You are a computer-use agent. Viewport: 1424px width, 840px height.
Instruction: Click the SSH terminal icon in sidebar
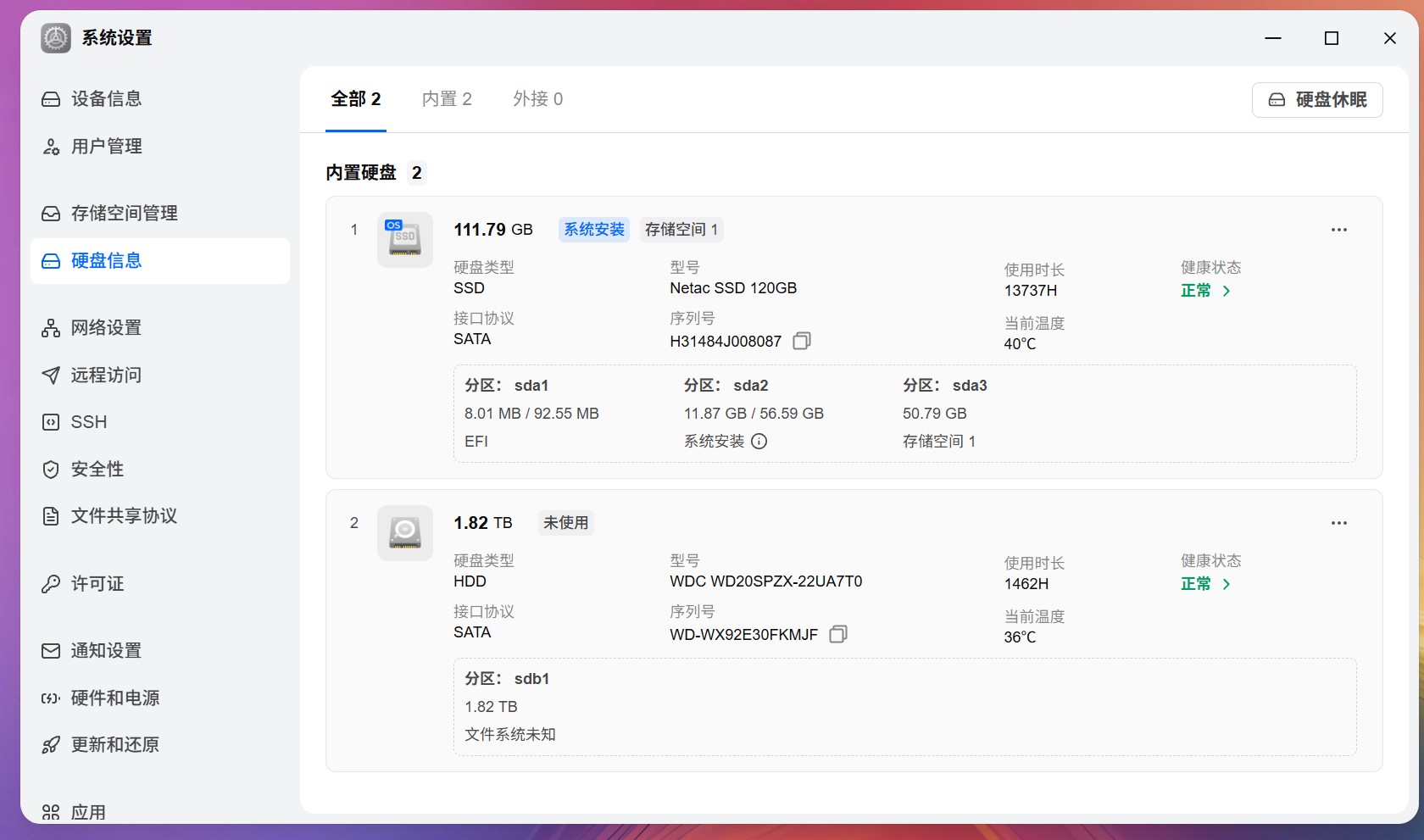(51, 422)
